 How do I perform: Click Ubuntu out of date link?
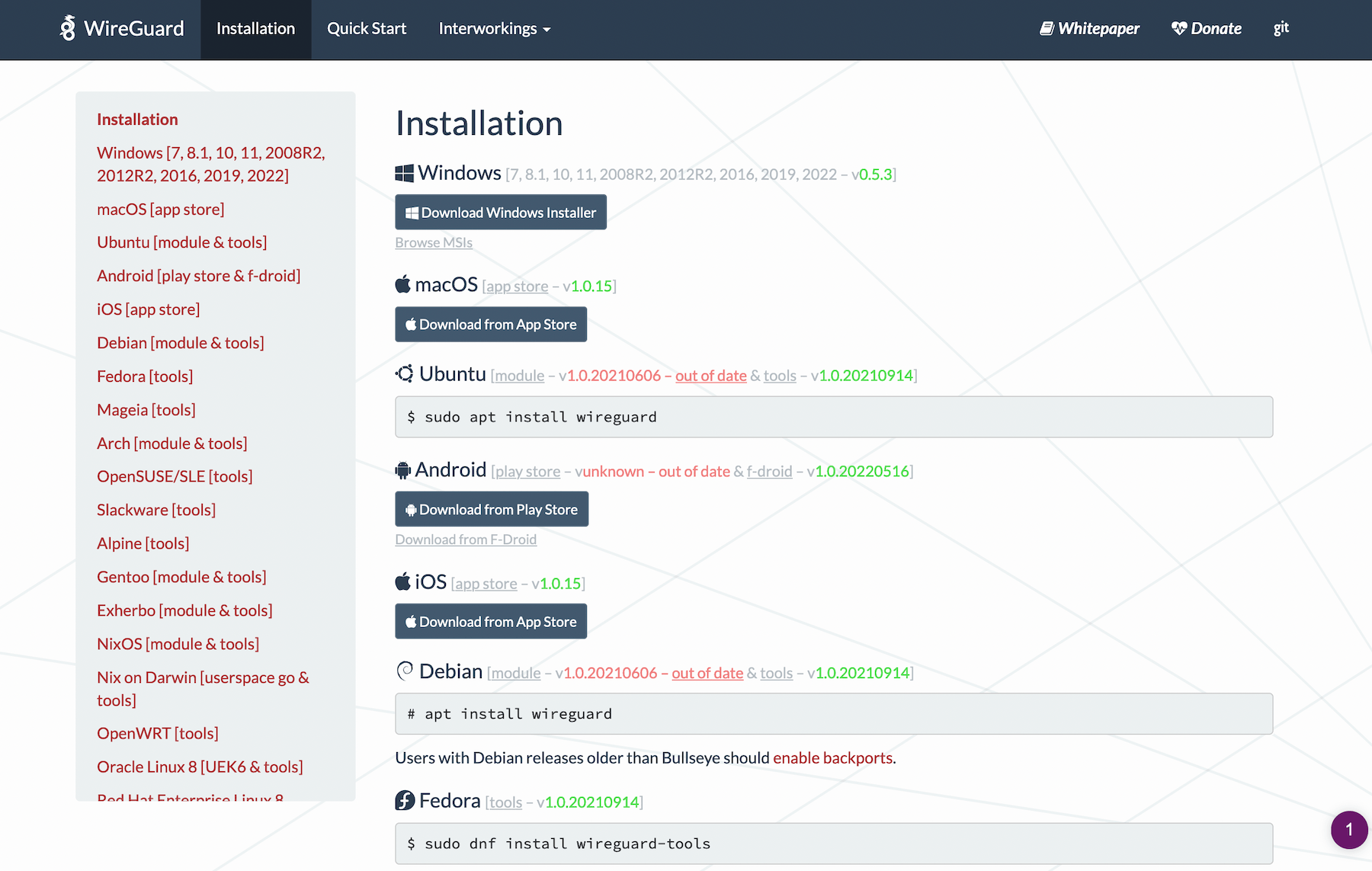[x=711, y=376]
